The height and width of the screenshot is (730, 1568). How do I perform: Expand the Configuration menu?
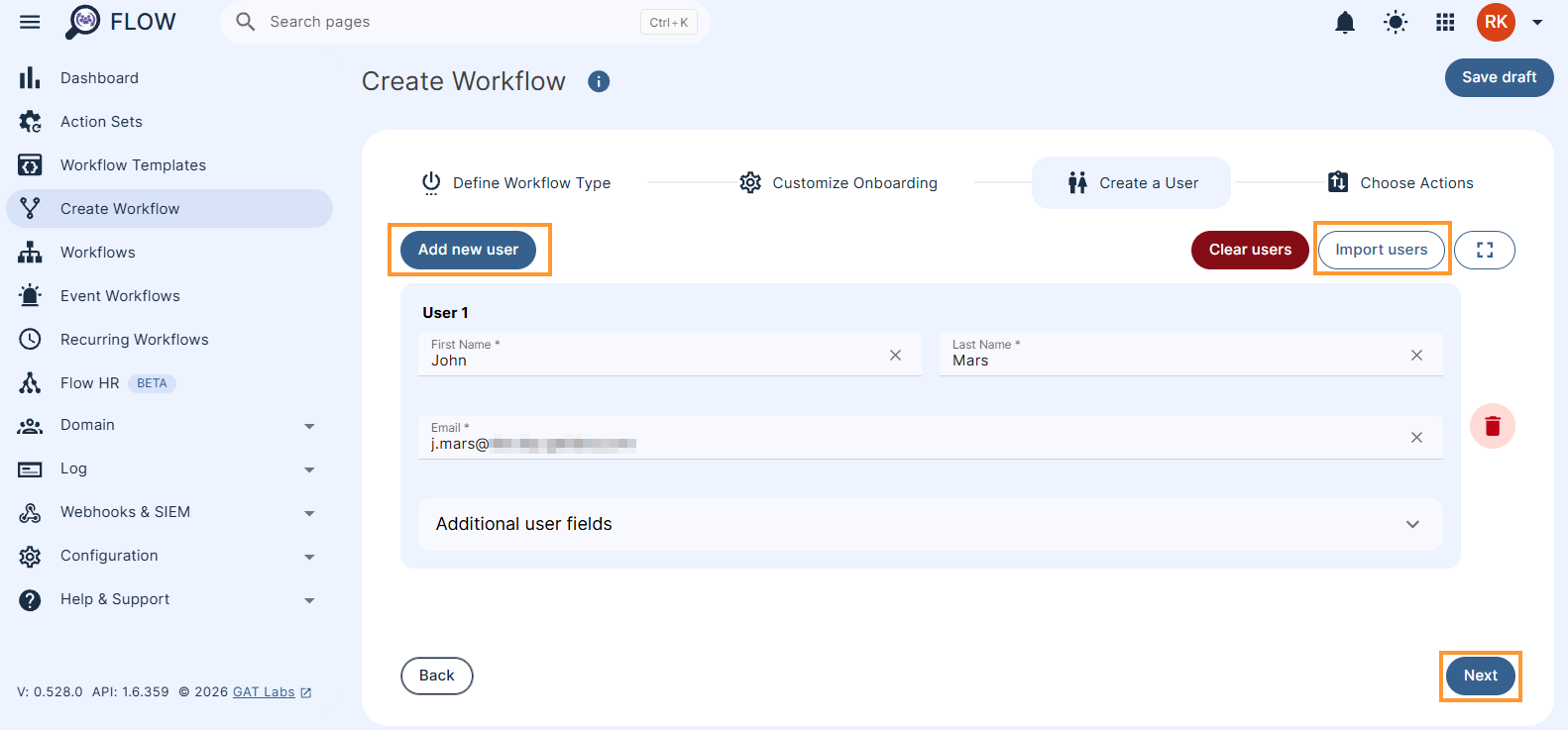coord(309,557)
